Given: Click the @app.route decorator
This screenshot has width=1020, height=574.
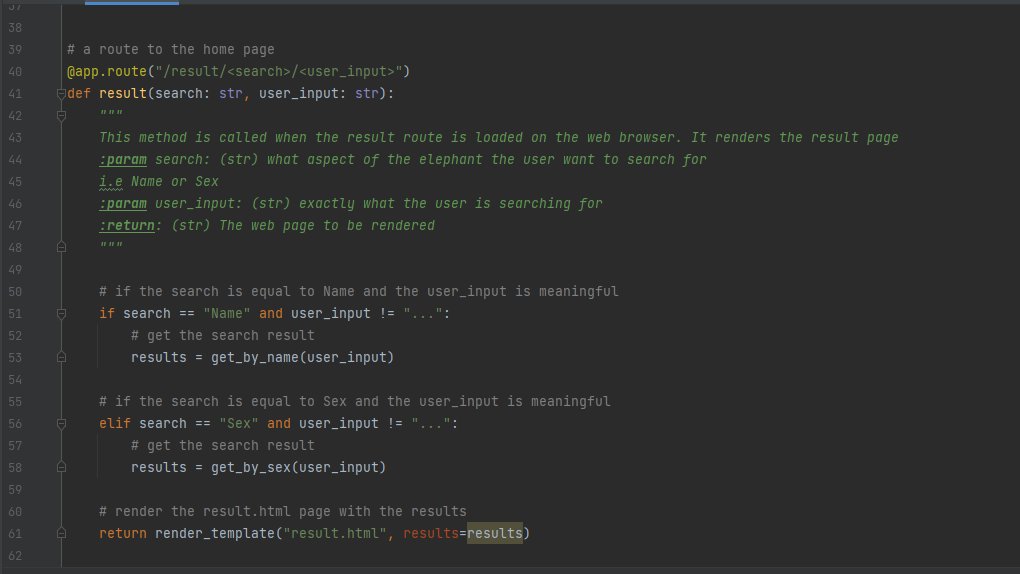Looking at the screenshot, I should point(107,72).
